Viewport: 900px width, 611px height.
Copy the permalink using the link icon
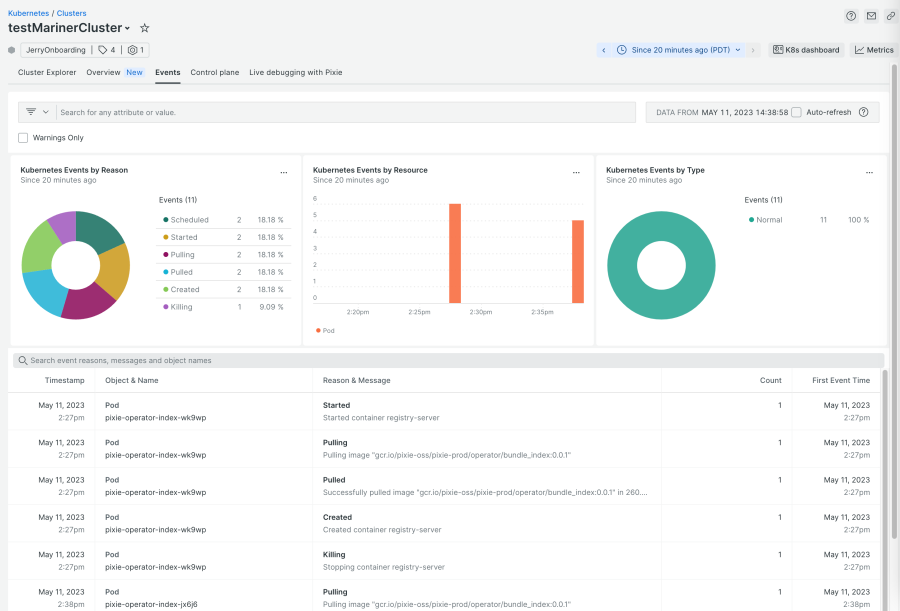coord(890,16)
